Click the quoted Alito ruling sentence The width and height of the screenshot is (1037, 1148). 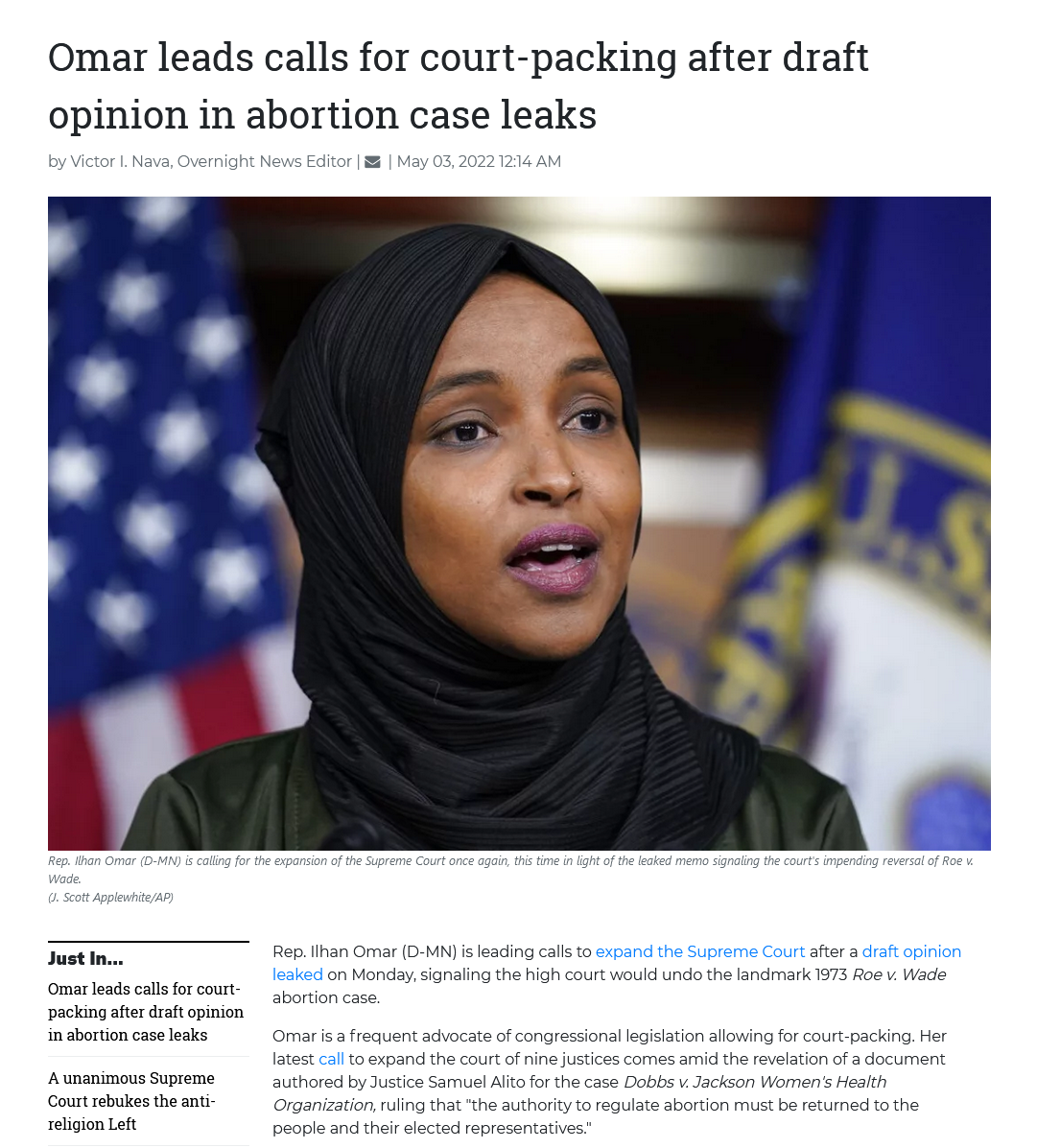[596, 1115]
